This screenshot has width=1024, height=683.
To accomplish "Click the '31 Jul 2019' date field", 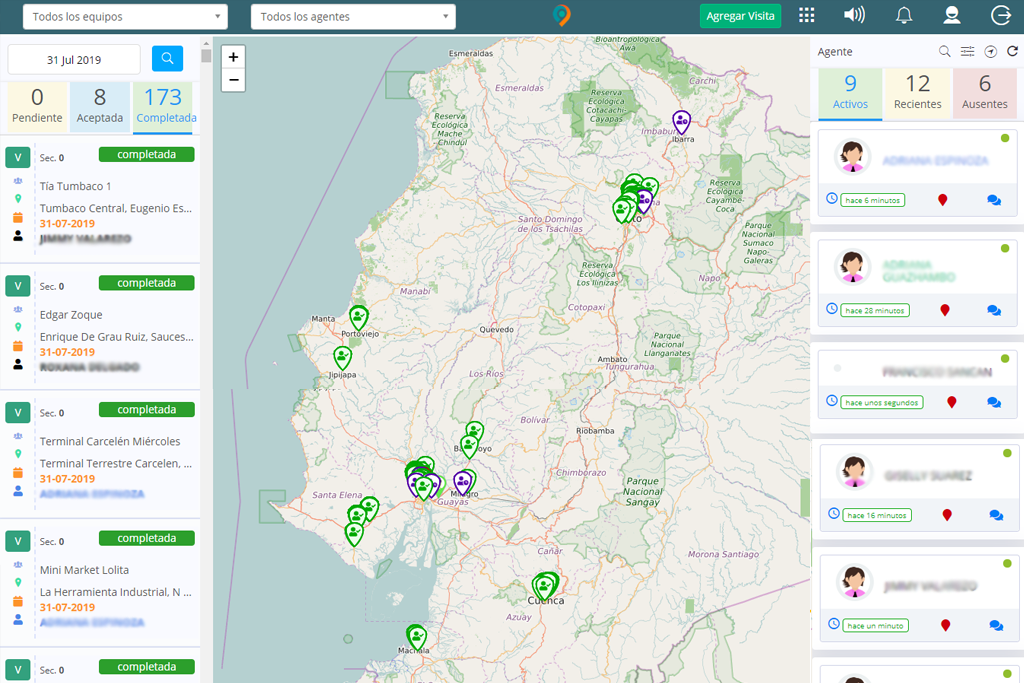I will (x=74, y=59).
